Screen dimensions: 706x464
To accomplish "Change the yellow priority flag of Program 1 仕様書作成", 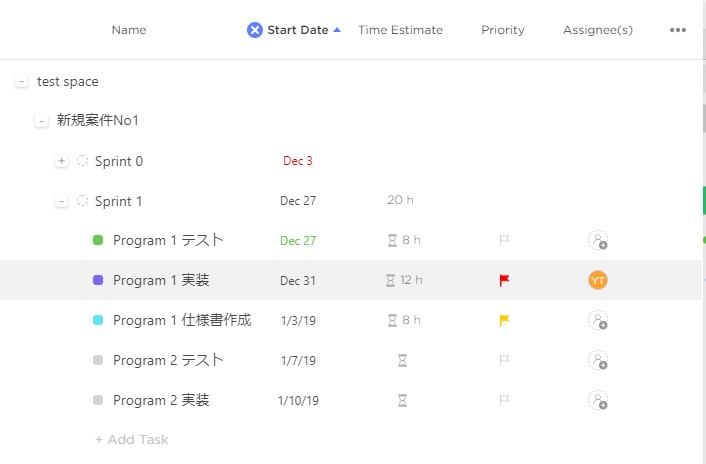I will pyautogui.click(x=504, y=320).
